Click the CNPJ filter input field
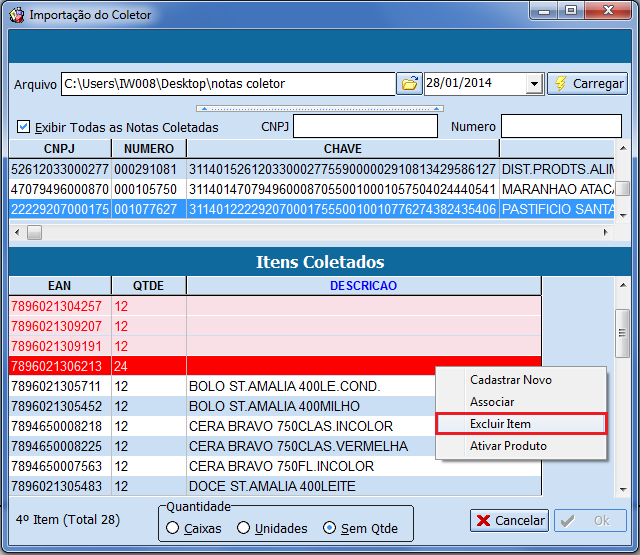This screenshot has width=640, height=555. pos(365,127)
